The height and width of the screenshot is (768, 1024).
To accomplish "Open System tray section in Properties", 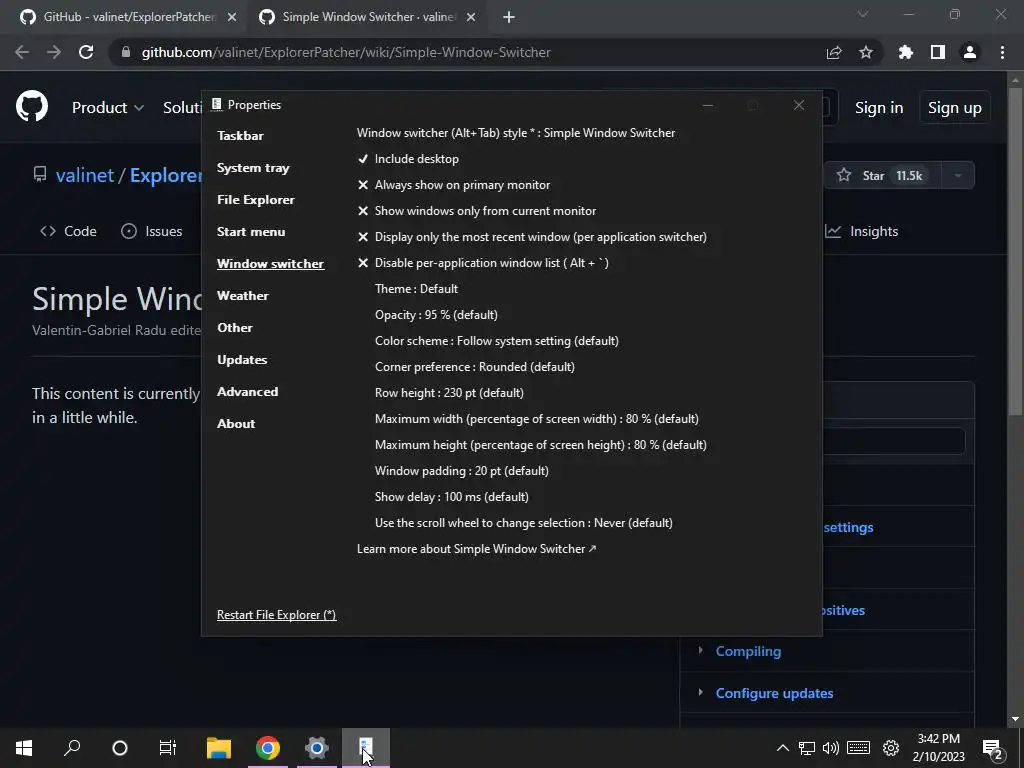I will (253, 168).
